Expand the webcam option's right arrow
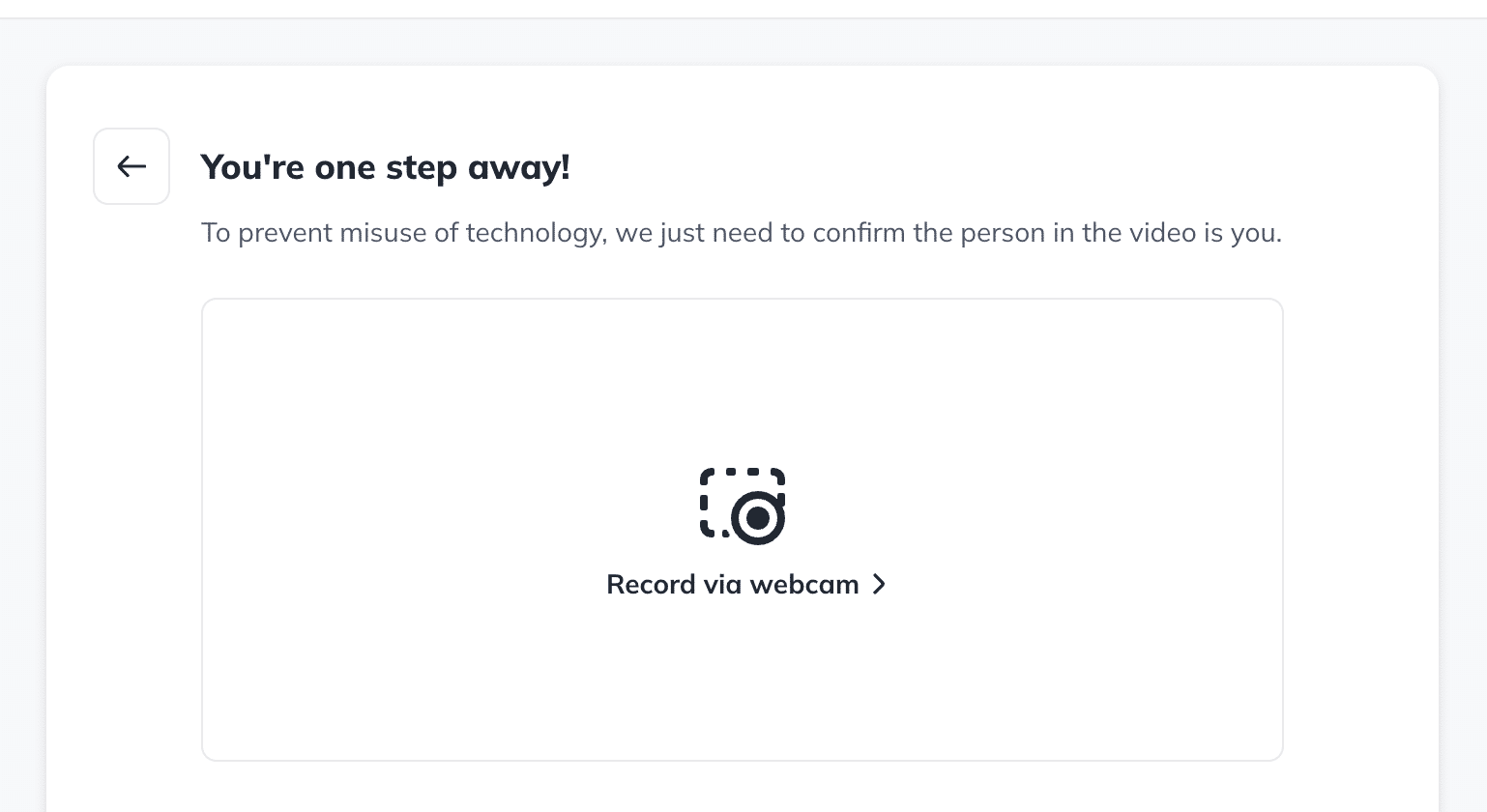Viewport: 1487px width, 812px height. (879, 584)
